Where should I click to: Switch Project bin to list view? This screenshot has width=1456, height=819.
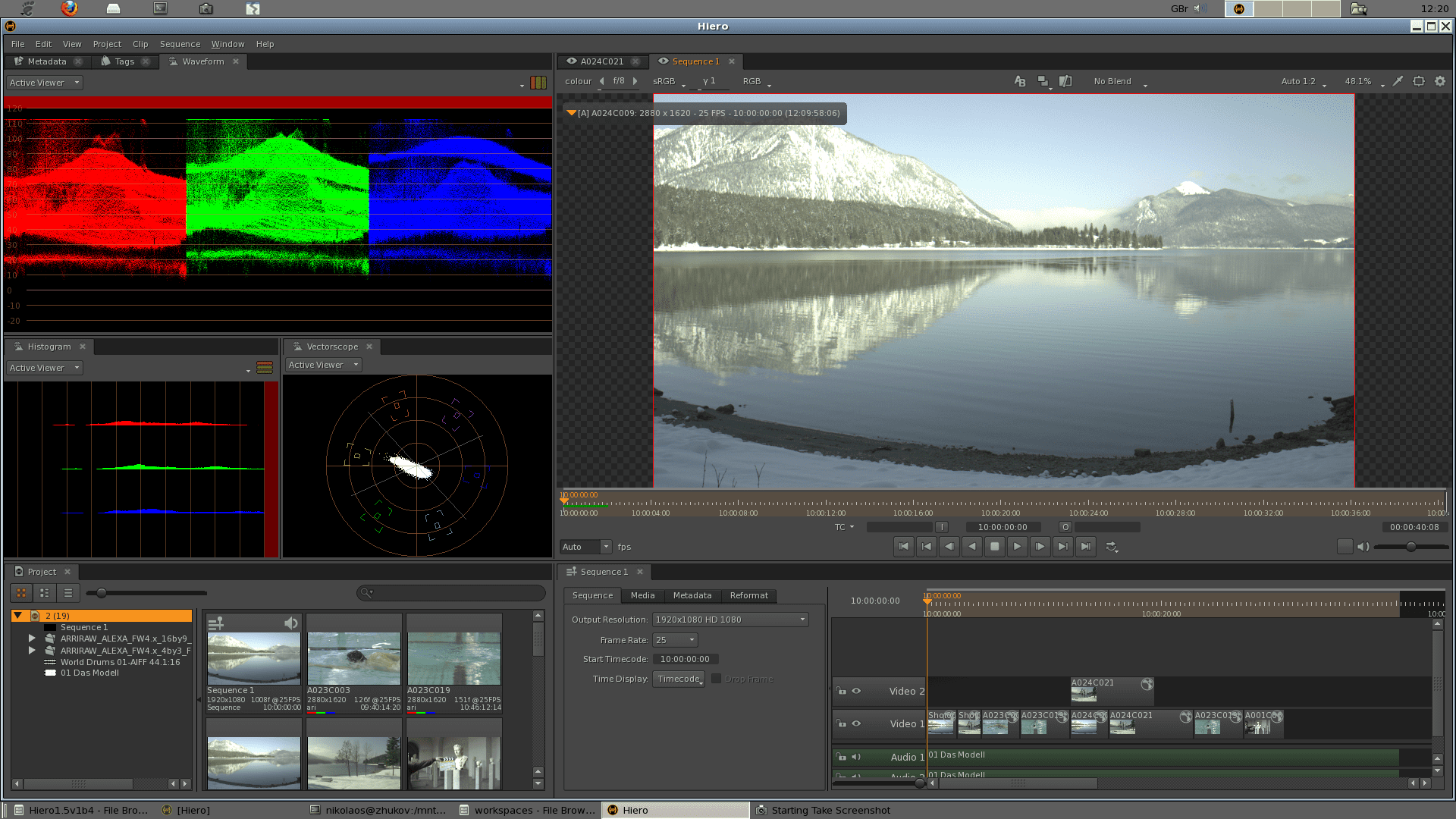click(68, 593)
